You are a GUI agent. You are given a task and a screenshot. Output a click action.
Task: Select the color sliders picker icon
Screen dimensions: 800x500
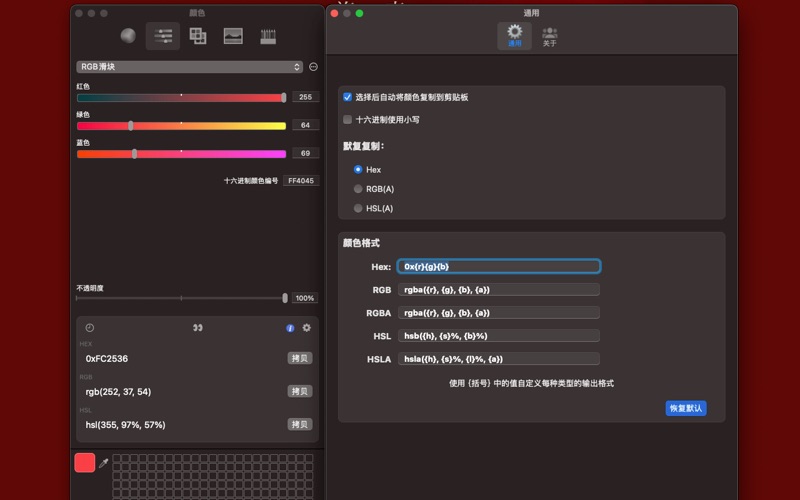tap(163, 36)
